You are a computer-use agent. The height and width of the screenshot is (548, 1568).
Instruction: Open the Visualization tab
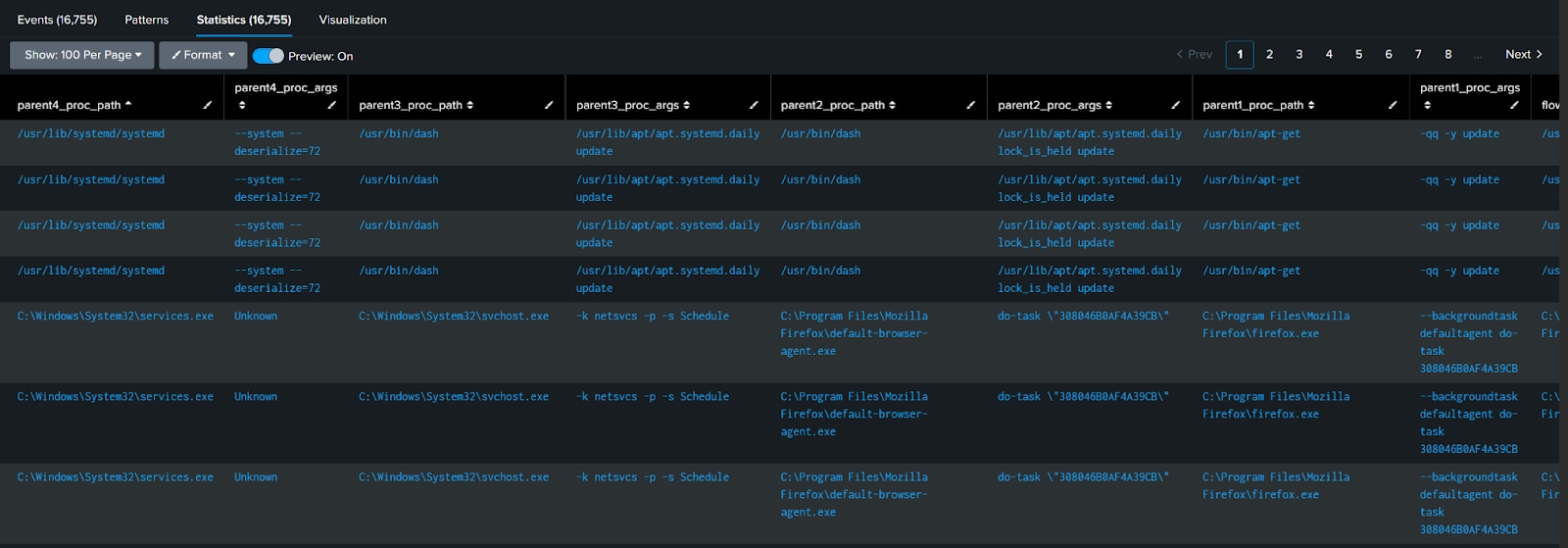click(x=353, y=20)
